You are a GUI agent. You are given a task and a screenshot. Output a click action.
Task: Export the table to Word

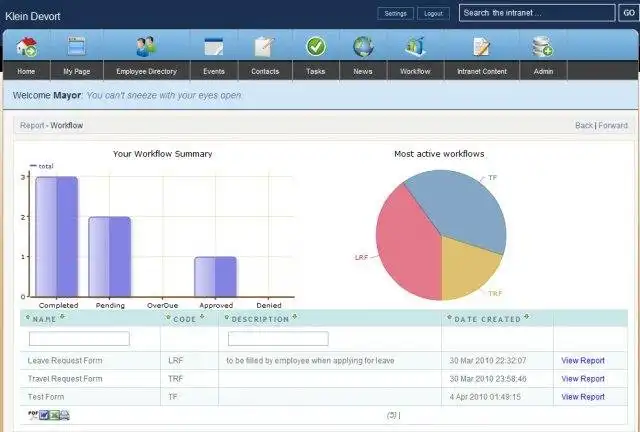pos(44,415)
